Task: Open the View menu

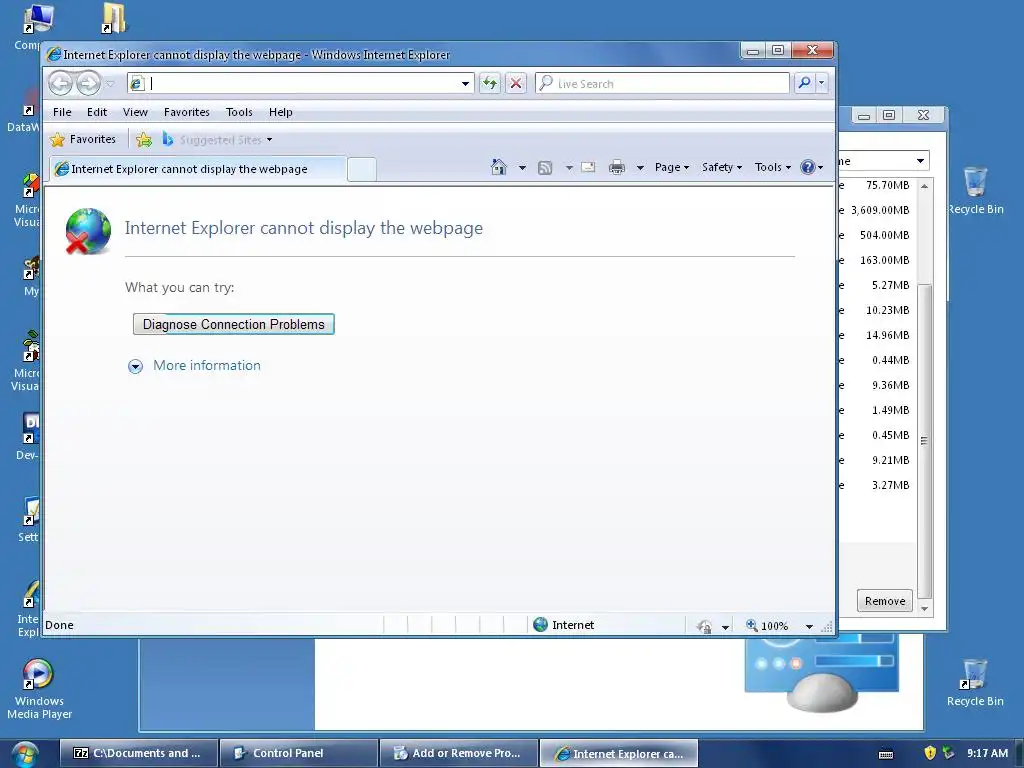Action: point(135,112)
